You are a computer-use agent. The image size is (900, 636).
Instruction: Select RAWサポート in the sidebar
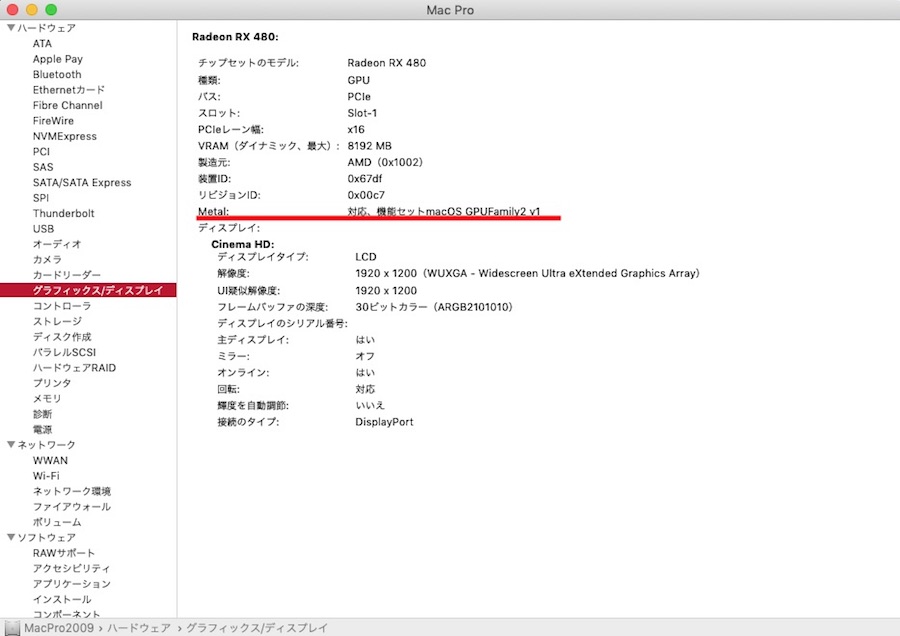coord(64,553)
